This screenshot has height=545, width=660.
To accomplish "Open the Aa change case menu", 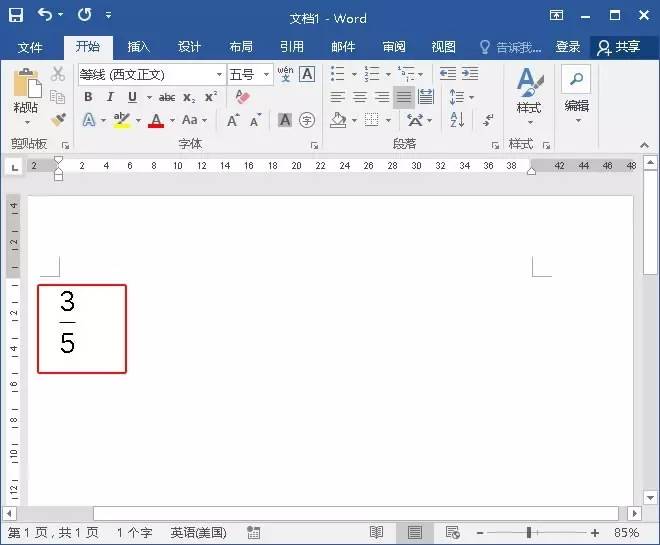I will click(194, 120).
